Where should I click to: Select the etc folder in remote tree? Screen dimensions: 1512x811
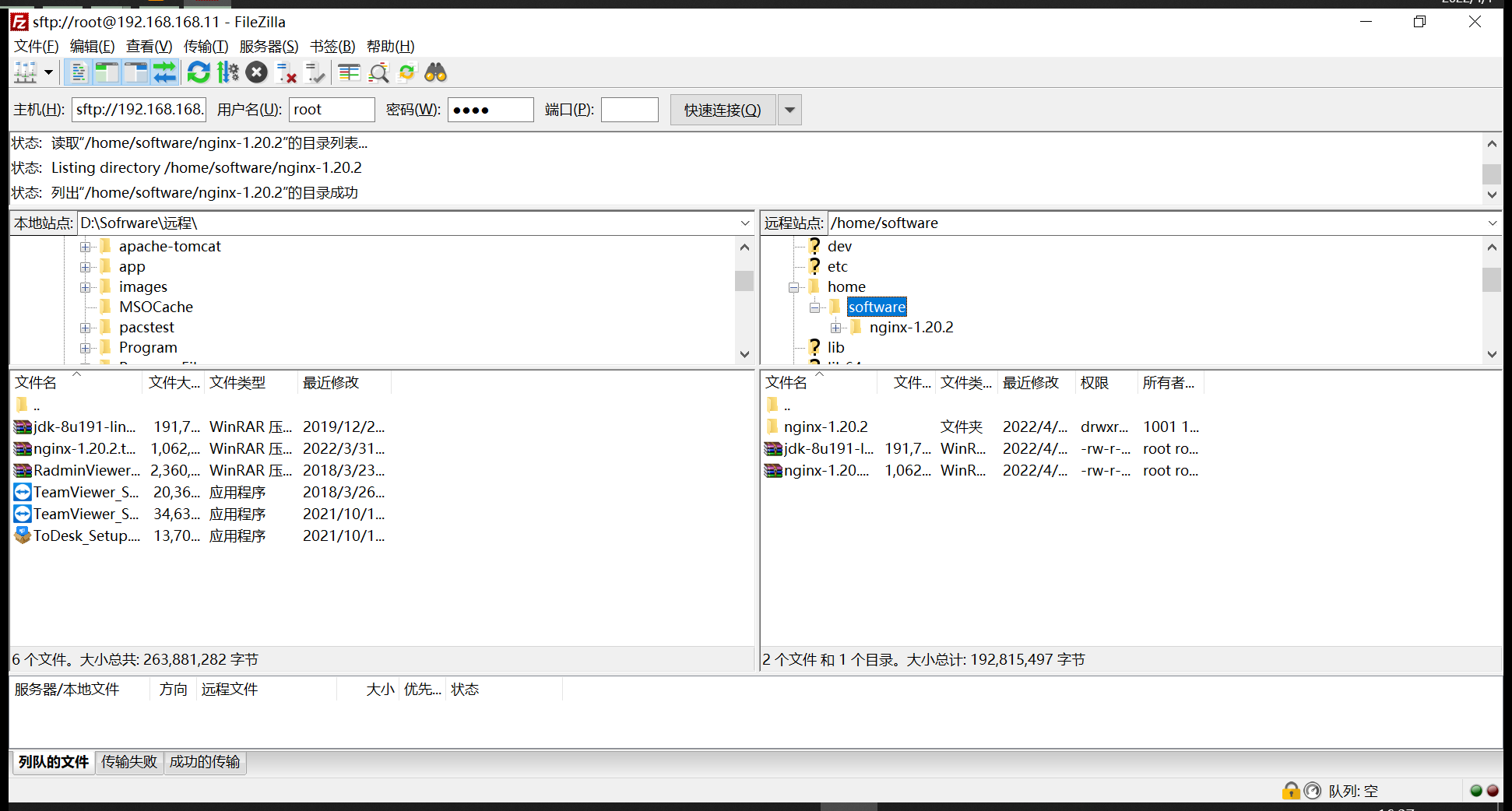click(x=837, y=267)
